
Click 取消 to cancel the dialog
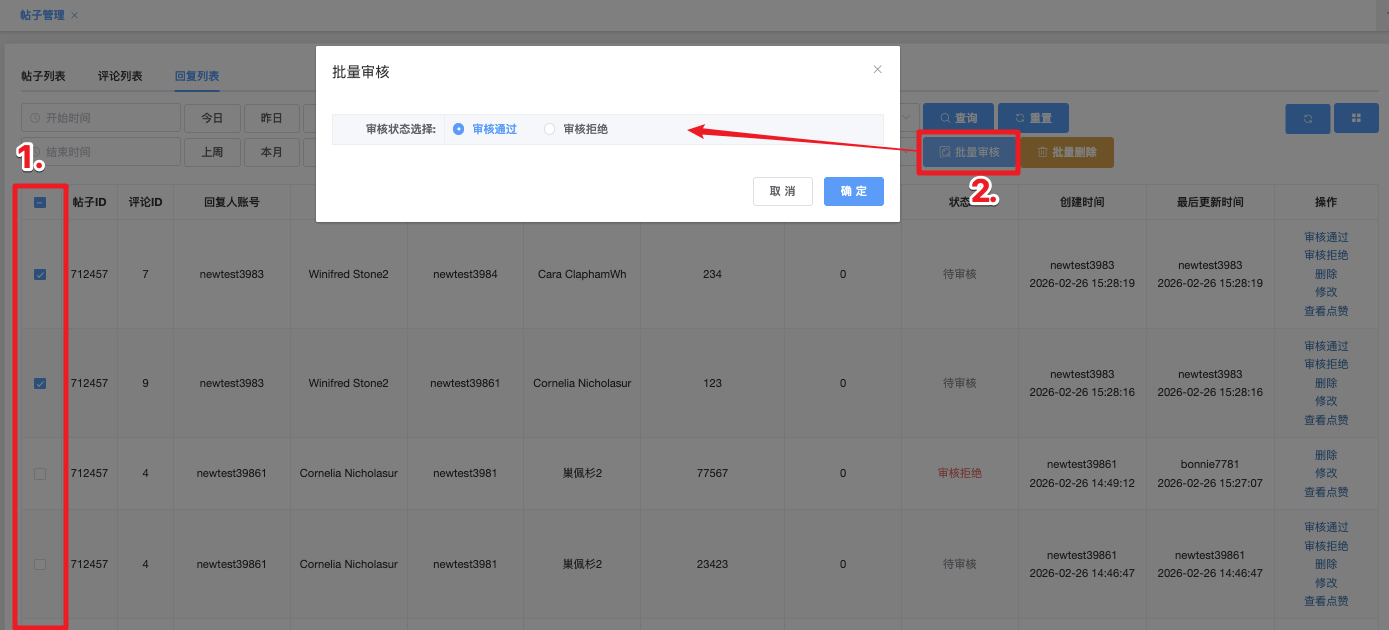point(782,191)
